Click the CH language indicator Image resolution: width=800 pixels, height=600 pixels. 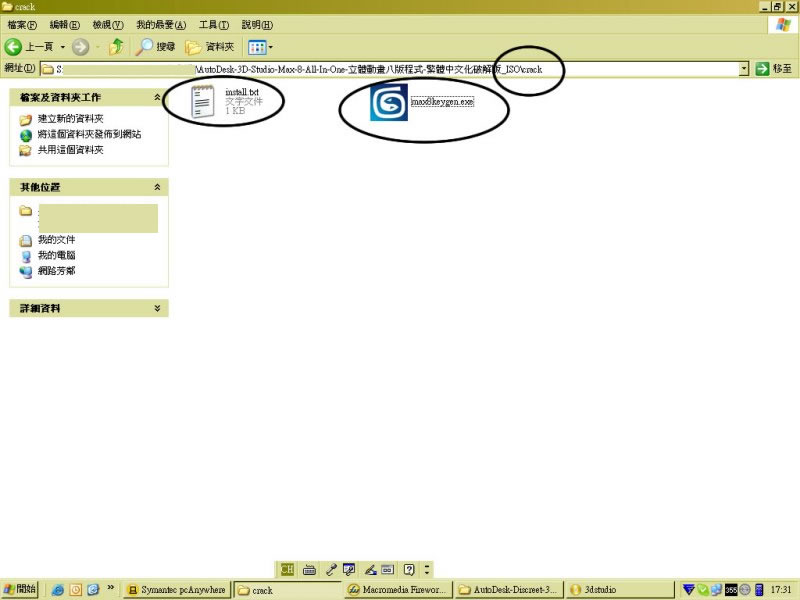click(287, 569)
